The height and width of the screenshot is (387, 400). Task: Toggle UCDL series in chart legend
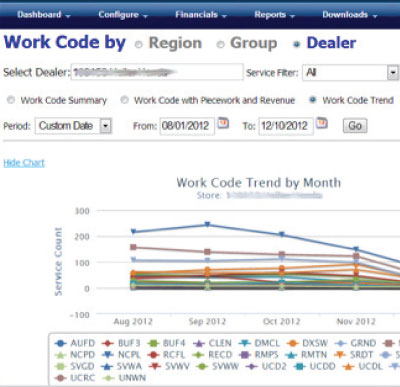(x=362, y=366)
